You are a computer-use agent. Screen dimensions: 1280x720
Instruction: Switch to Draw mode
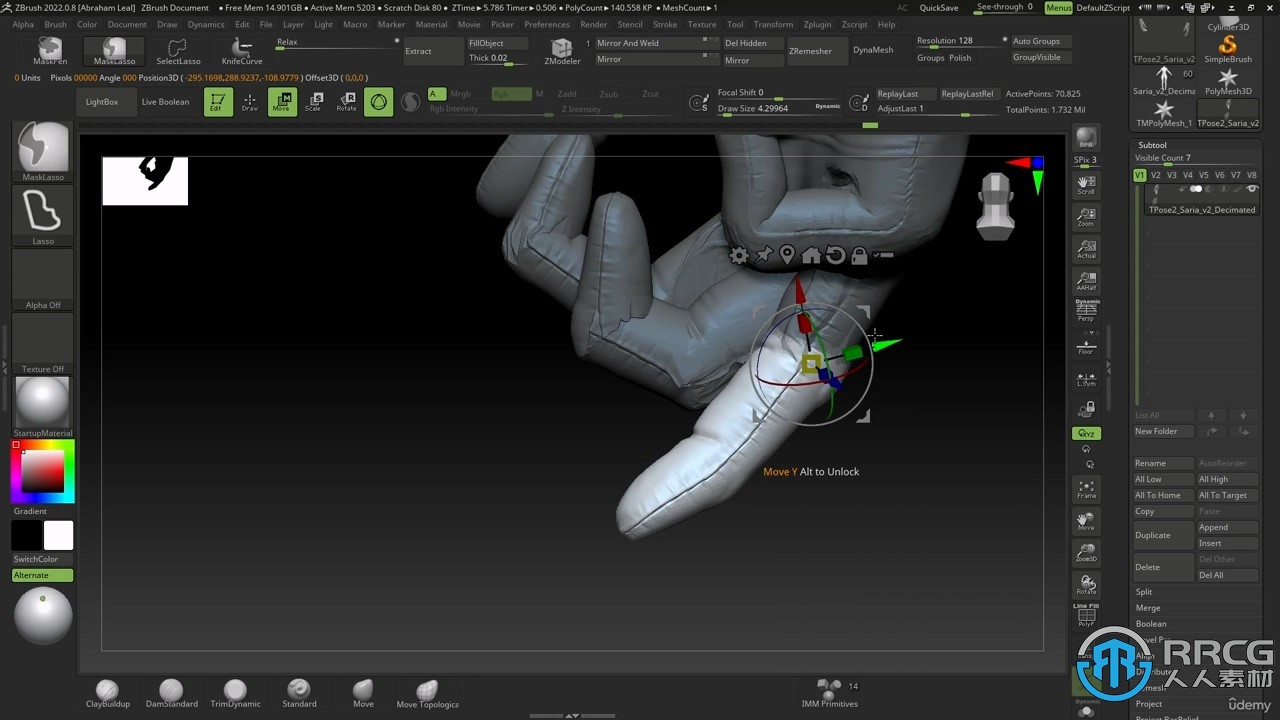250,101
